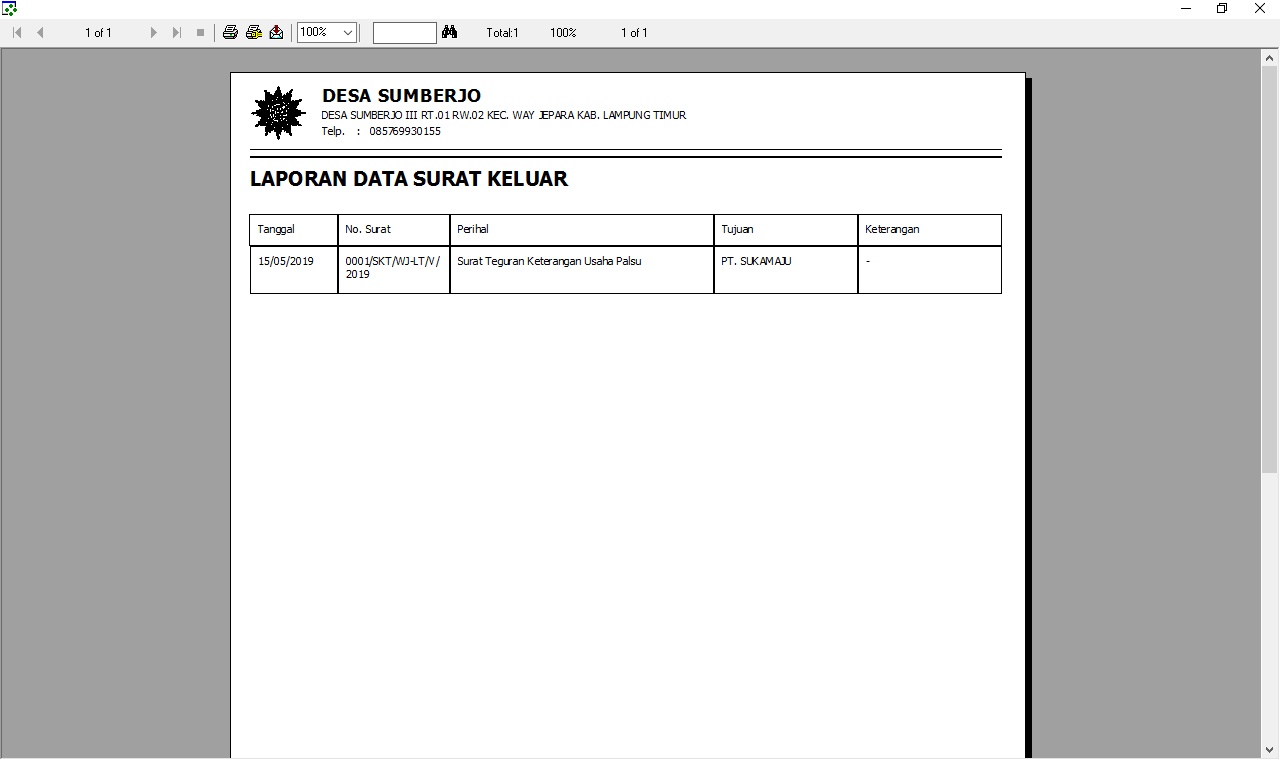Click the binoculars find text icon
Image resolution: width=1280 pixels, height=760 pixels.
point(450,32)
